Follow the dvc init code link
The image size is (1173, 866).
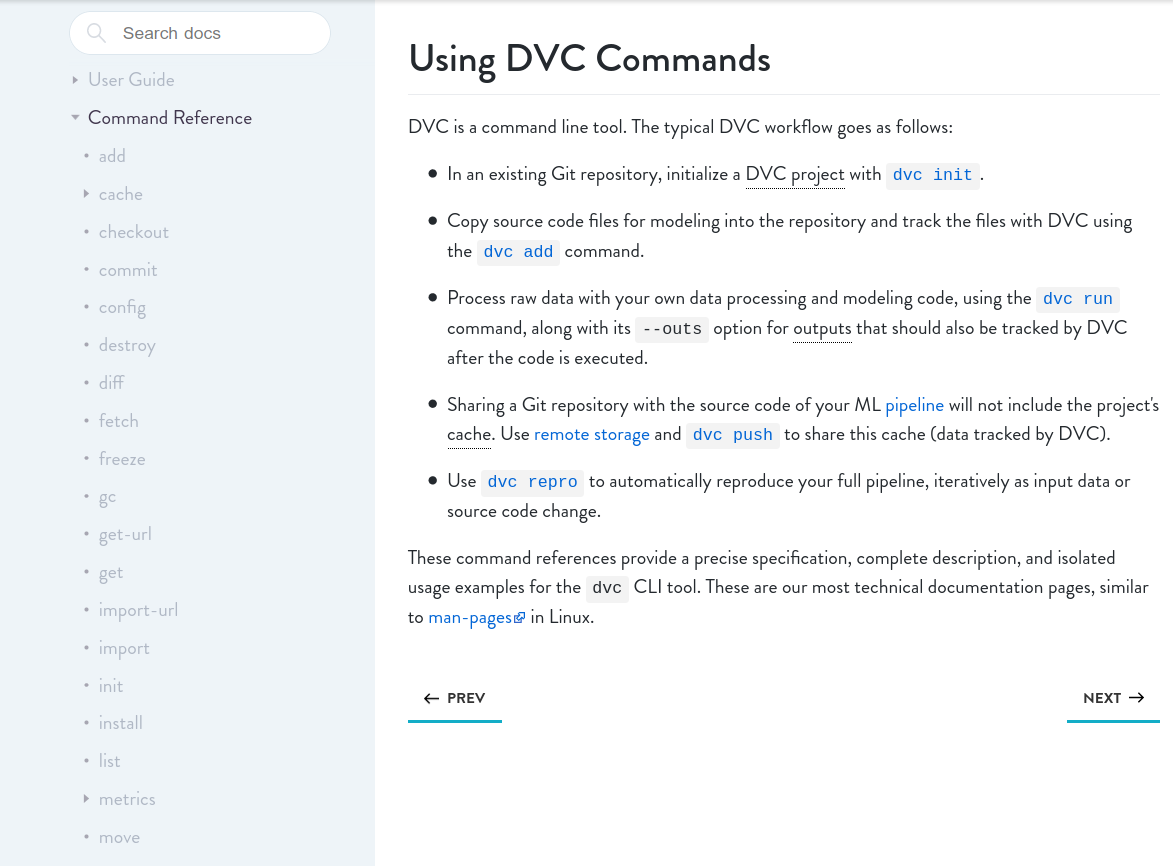tap(932, 175)
